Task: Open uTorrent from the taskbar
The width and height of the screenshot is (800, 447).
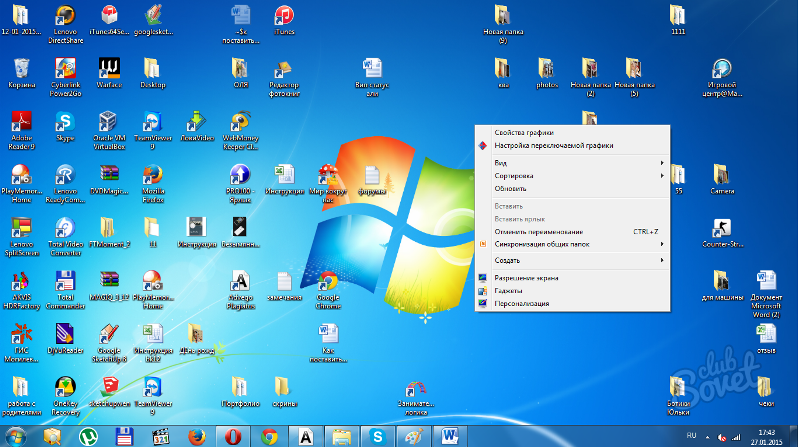Action: pos(89,437)
